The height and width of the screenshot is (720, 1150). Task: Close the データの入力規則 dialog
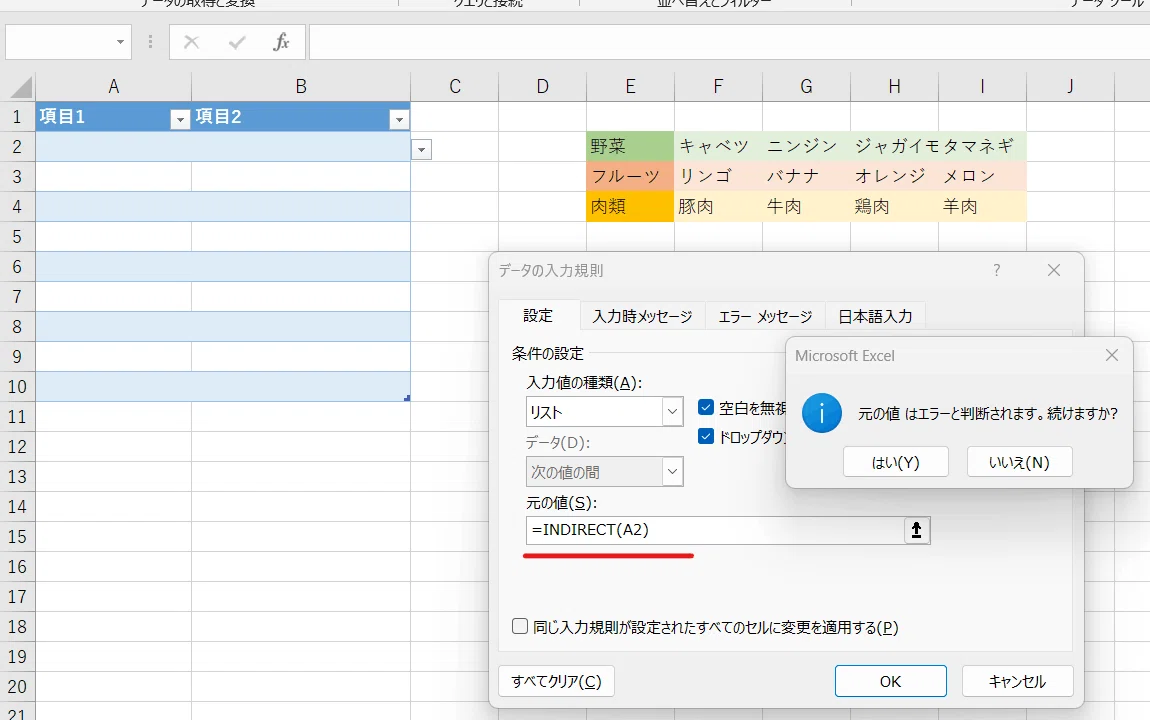pos(1054,271)
